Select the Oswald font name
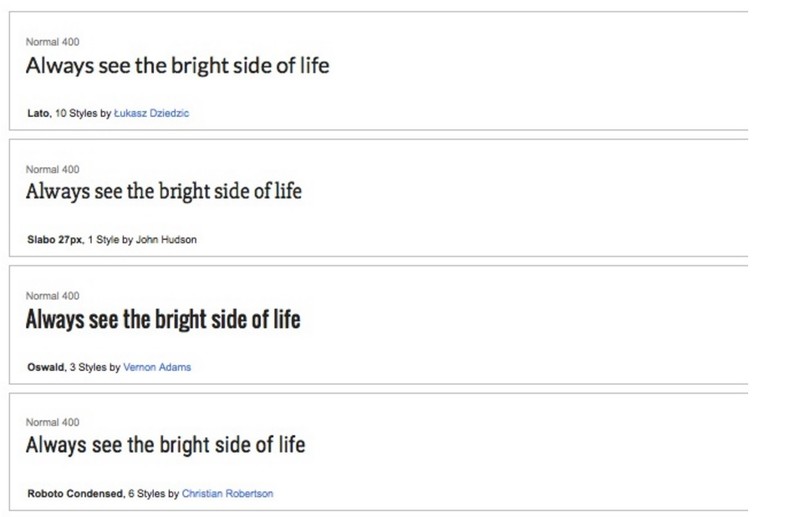This screenshot has width=800, height=517. (45, 367)
